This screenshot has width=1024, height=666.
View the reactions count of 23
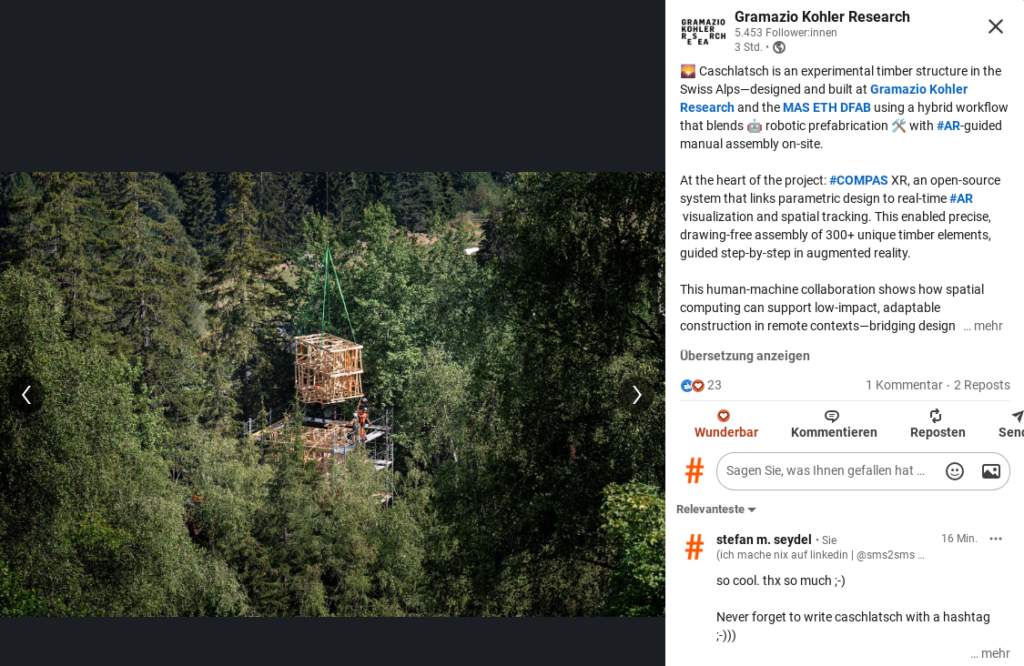point(701,385)
